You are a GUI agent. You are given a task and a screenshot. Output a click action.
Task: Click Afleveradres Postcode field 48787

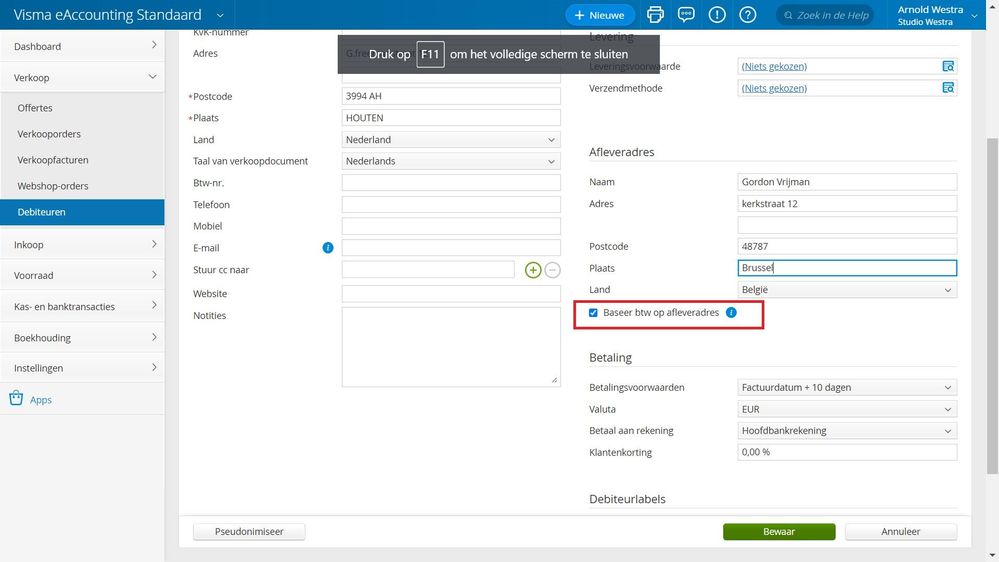pyautogui.click(x=847, y=247)
